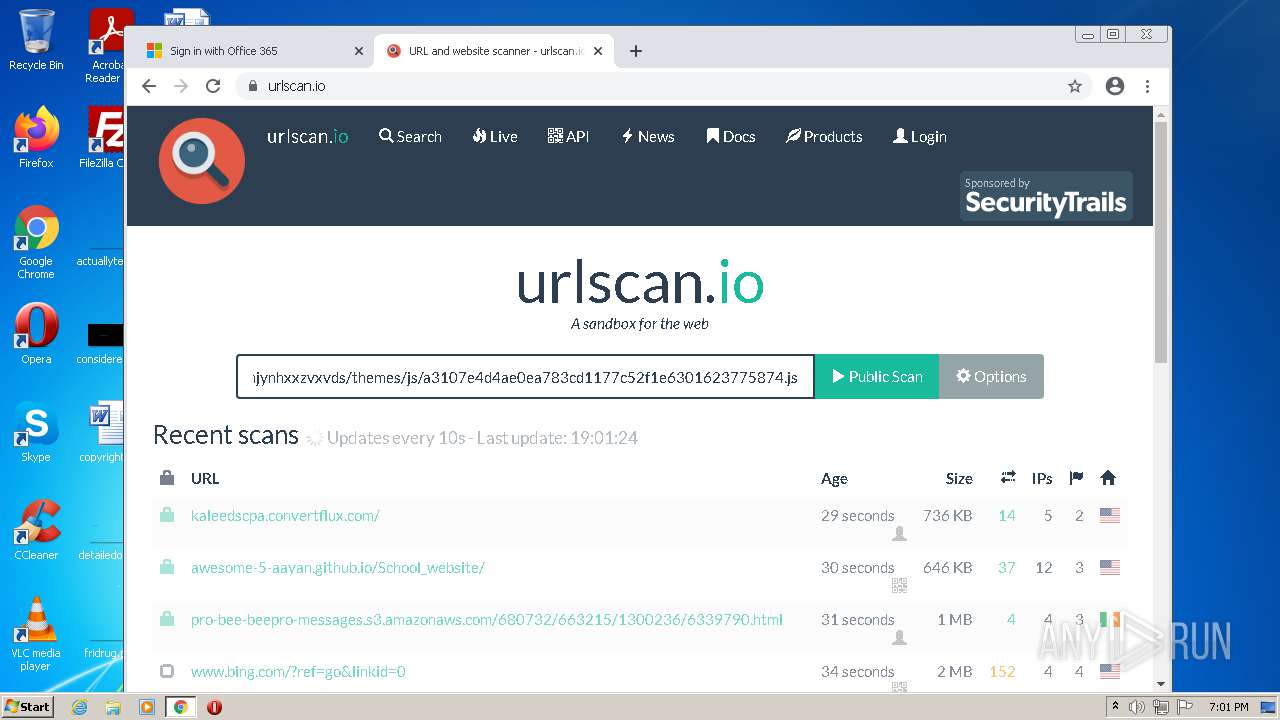Click the Chrome back button
The height and width of the screenshot is (720, 1280).
(149, 86)
